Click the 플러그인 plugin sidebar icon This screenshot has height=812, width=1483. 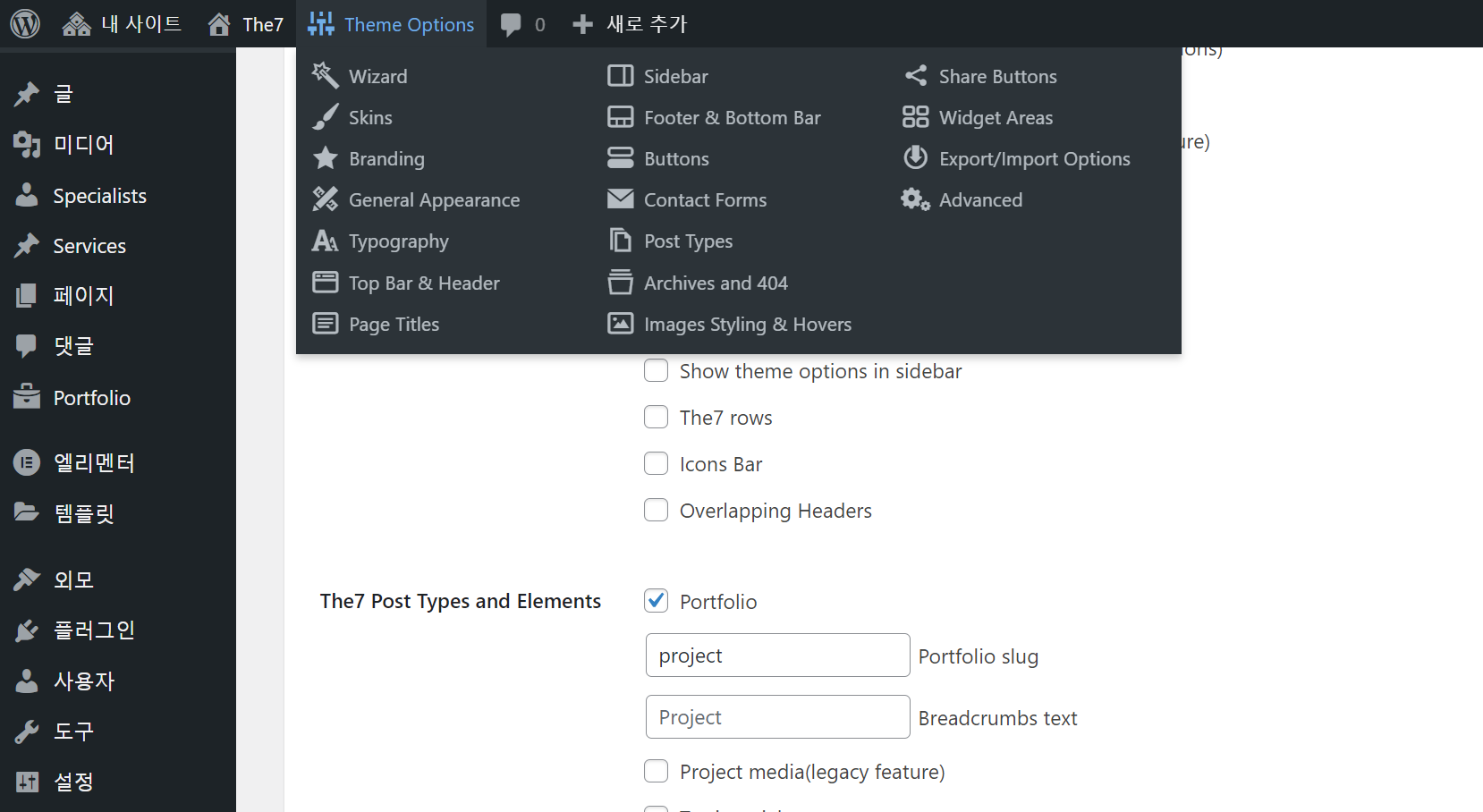click(27, 630)
